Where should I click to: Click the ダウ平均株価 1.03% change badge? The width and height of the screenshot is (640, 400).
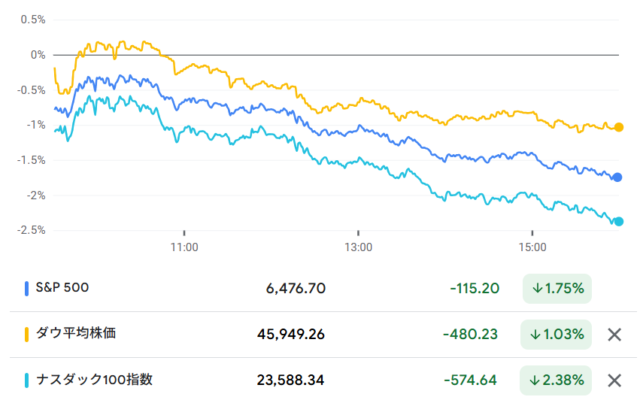[556, 334]
